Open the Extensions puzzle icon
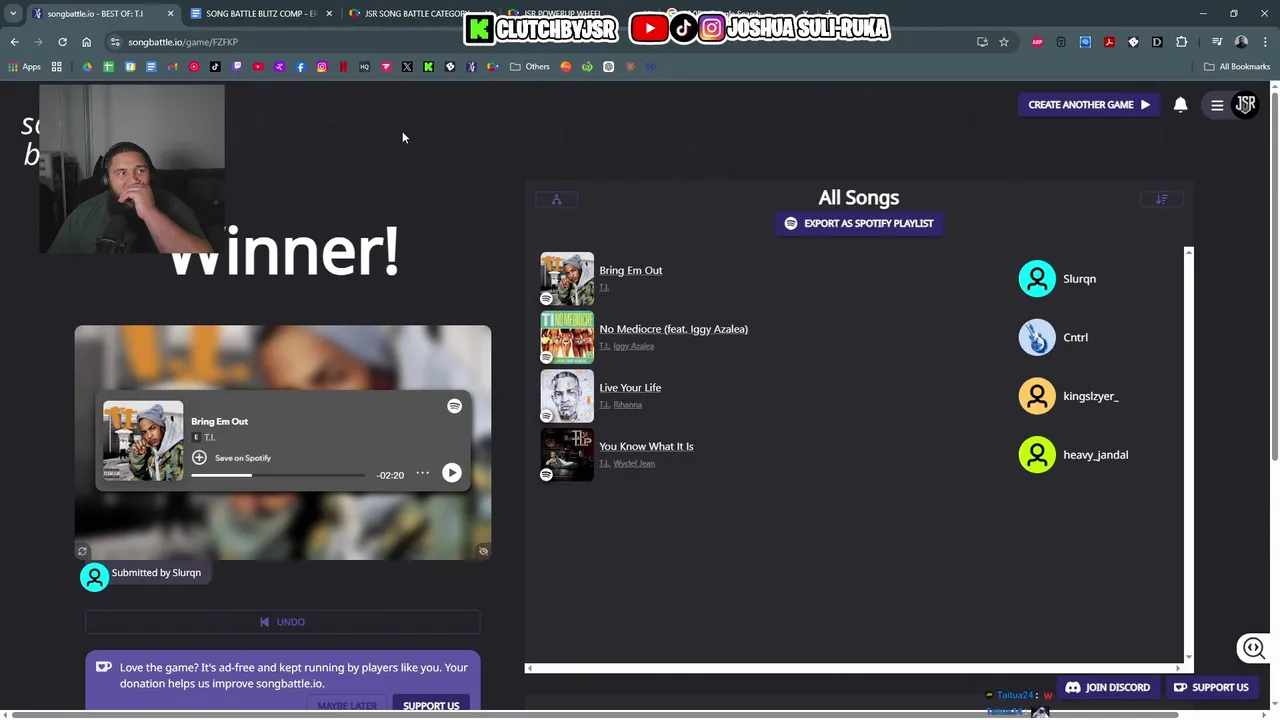 click(x=1181, y=42)
